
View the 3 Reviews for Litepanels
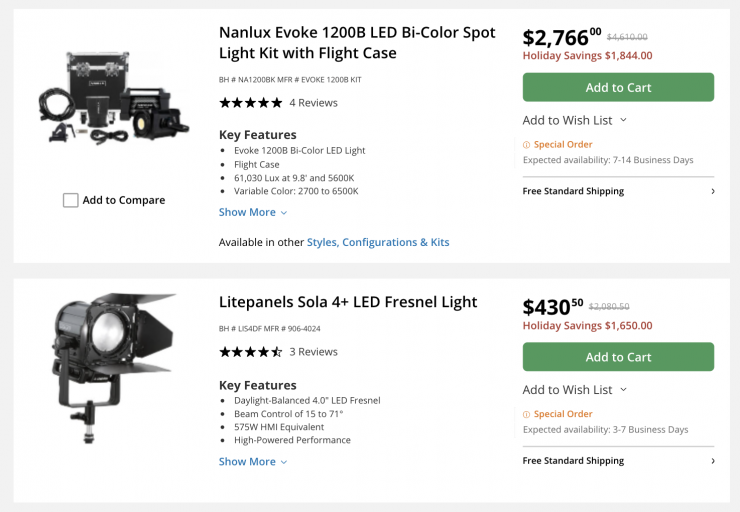(313, 352)
